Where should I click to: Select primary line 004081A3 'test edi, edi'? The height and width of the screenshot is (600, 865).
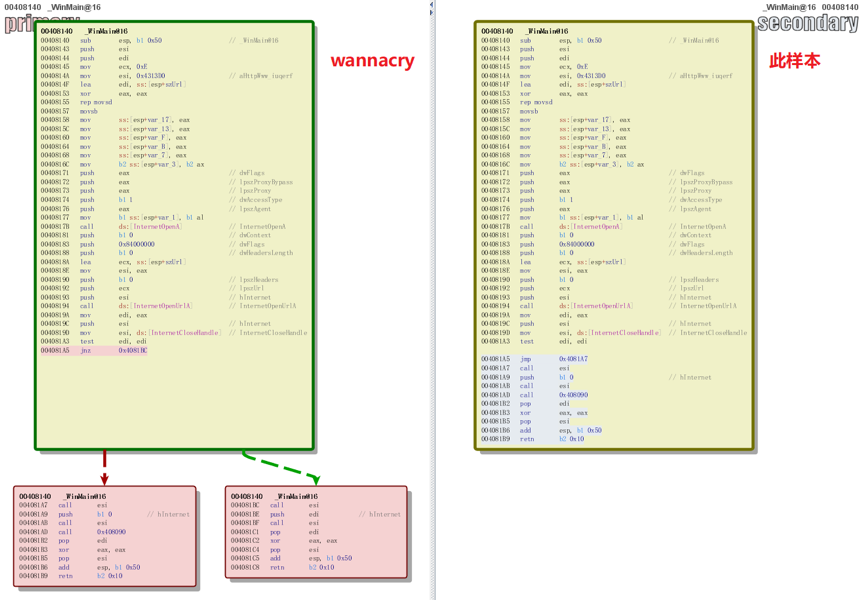(94, 342)
